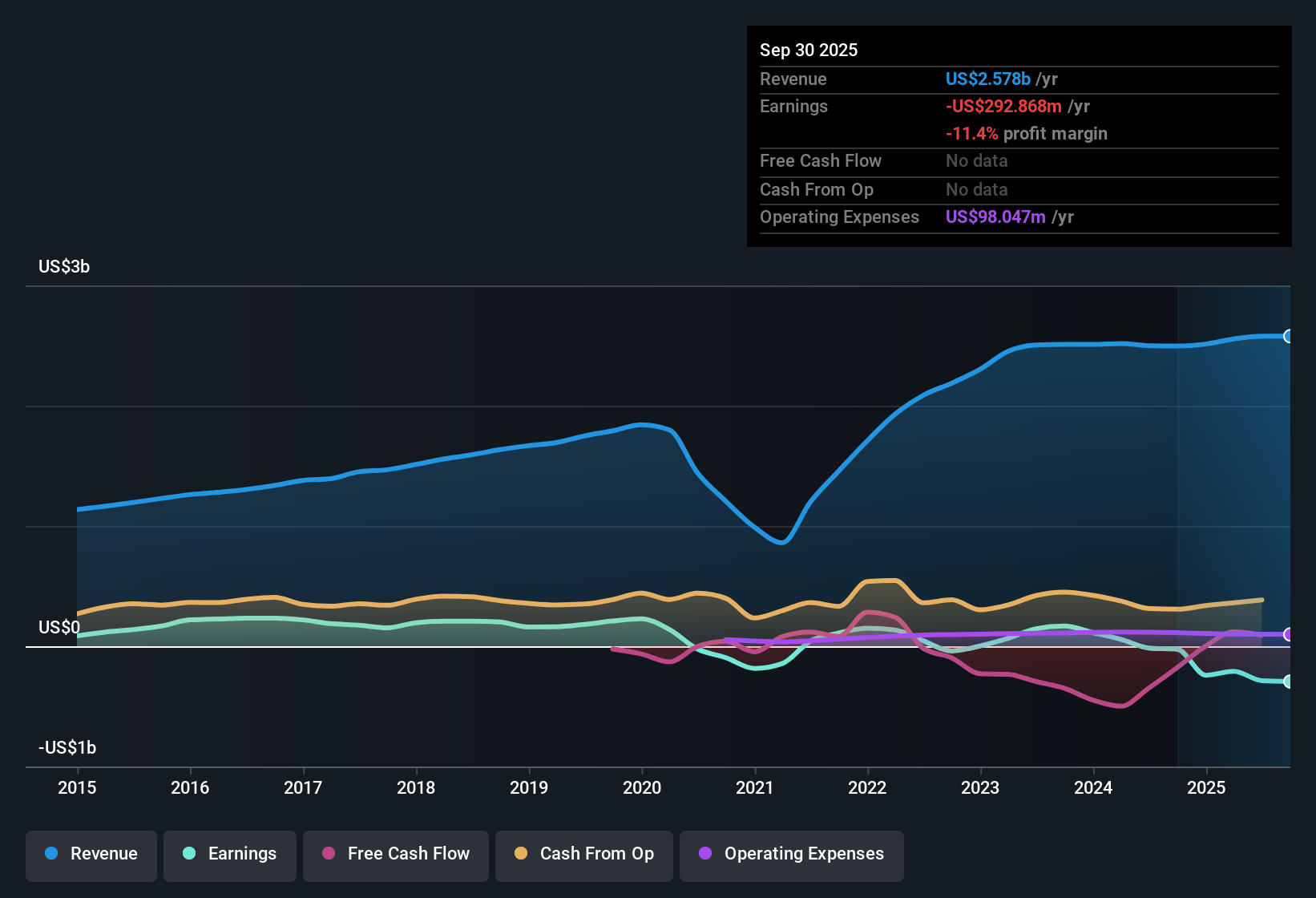
Task: Click the pink Free Cash Flow legend dot
Action: (328, 854)
